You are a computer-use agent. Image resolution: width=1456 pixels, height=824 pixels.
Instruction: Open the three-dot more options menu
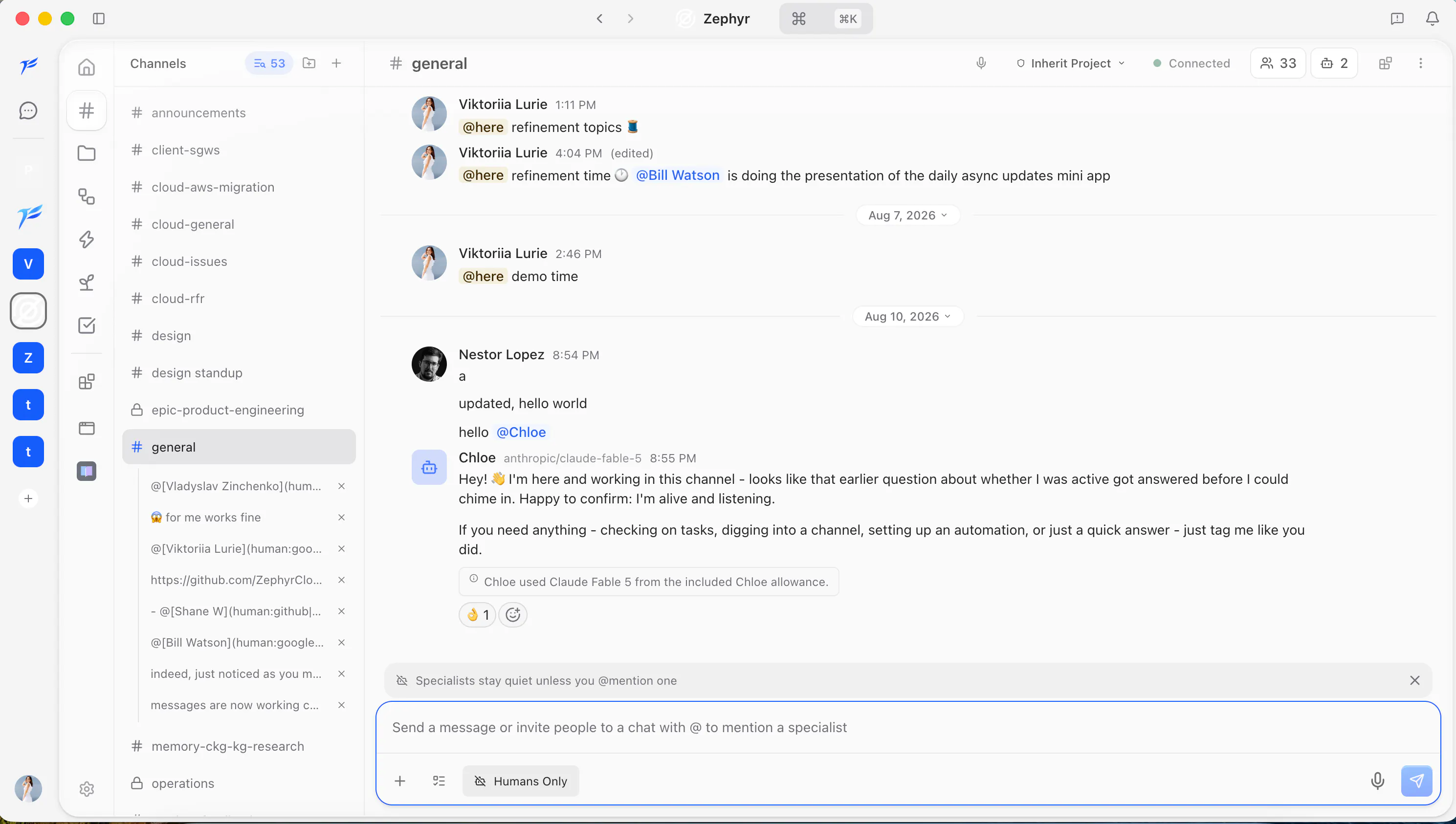click(x=1420, y=63)
